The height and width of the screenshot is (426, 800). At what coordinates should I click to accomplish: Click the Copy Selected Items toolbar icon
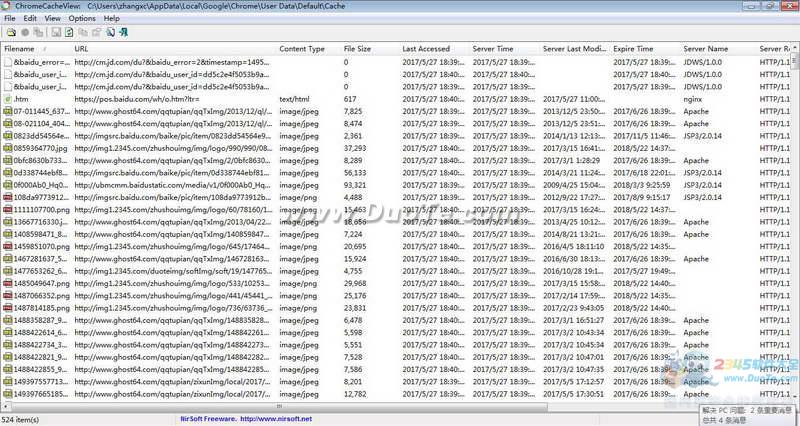click(x=83, y=32)
